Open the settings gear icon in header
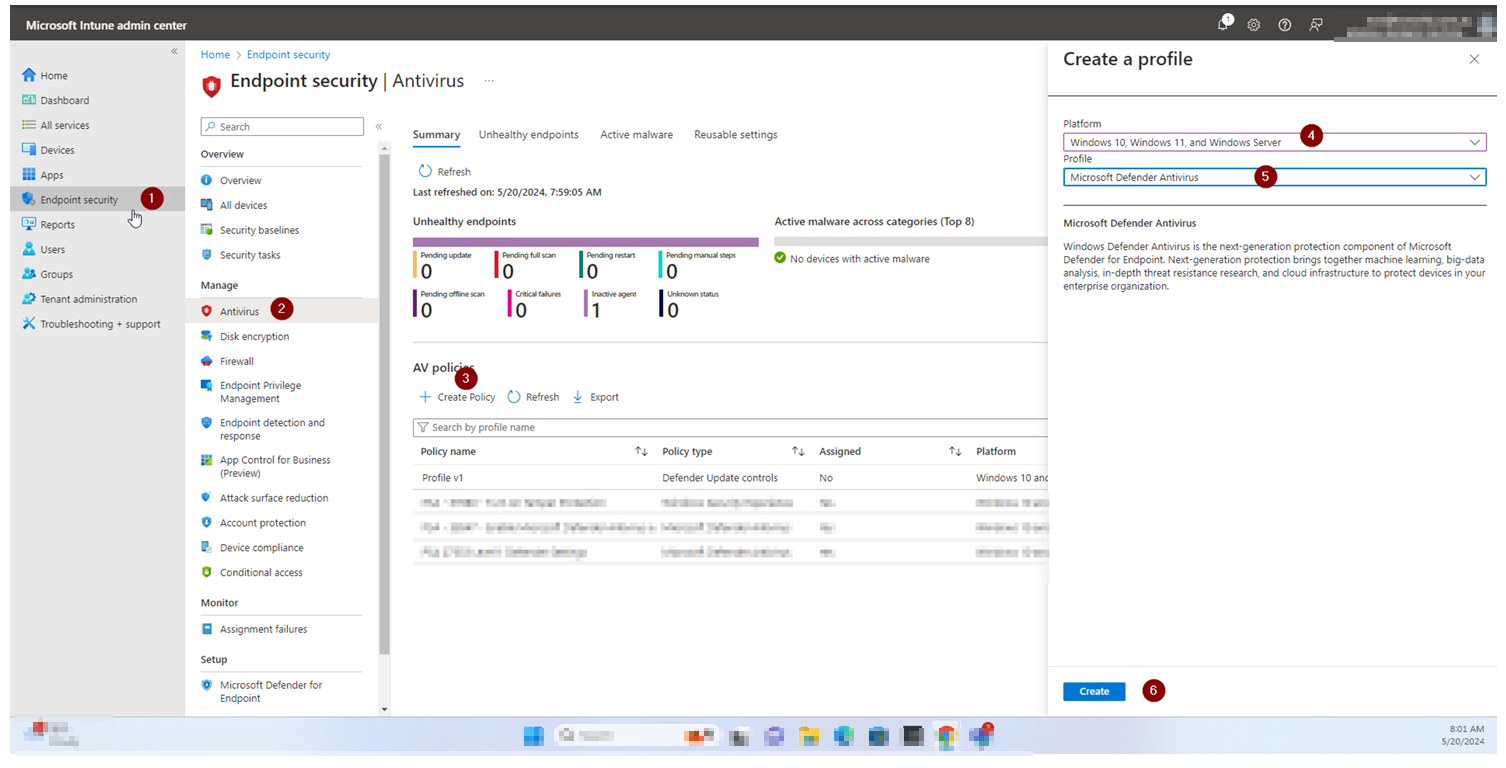Screen dimensions: 1506x768 pyautogui.click(x=1254, y=25)
